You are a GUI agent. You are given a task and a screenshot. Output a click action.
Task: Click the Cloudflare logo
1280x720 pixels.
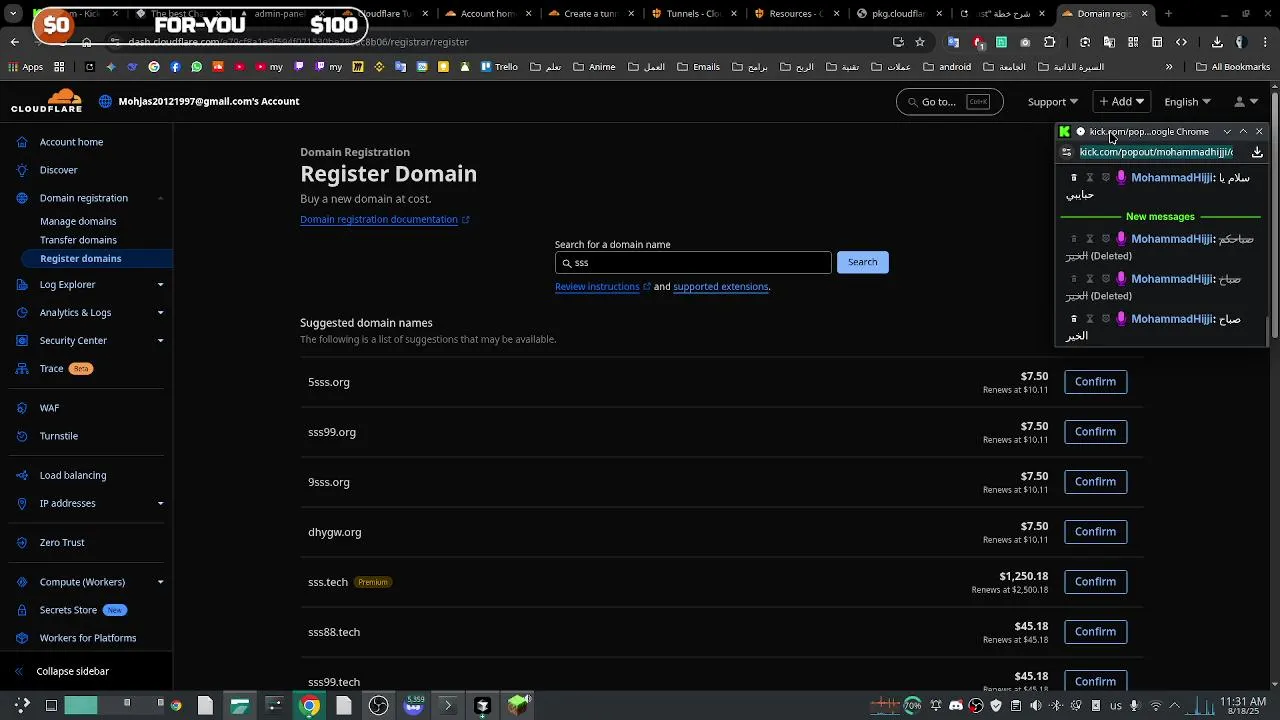[x=46, y=101]
